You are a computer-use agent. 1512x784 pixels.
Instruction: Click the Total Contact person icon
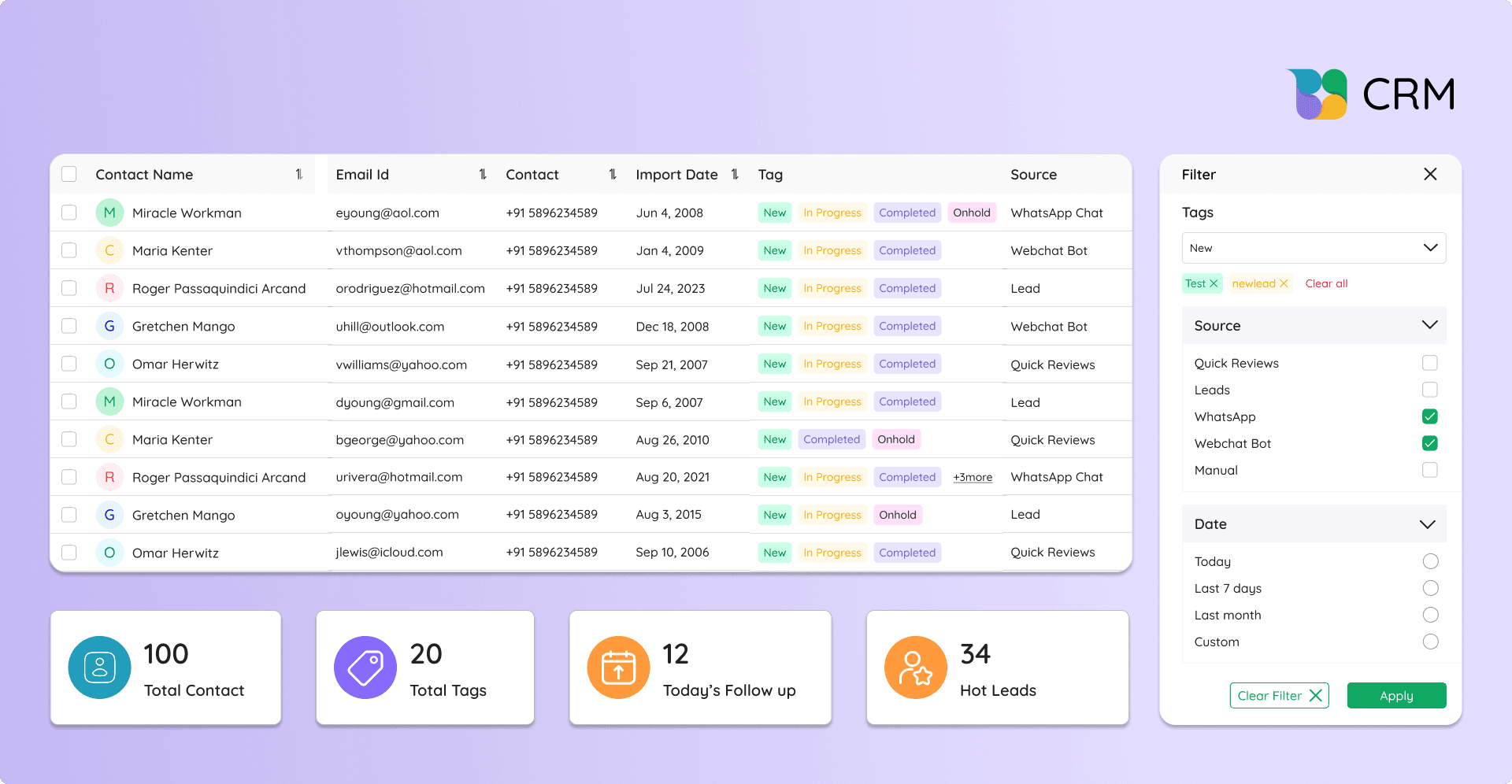[98, 667]
